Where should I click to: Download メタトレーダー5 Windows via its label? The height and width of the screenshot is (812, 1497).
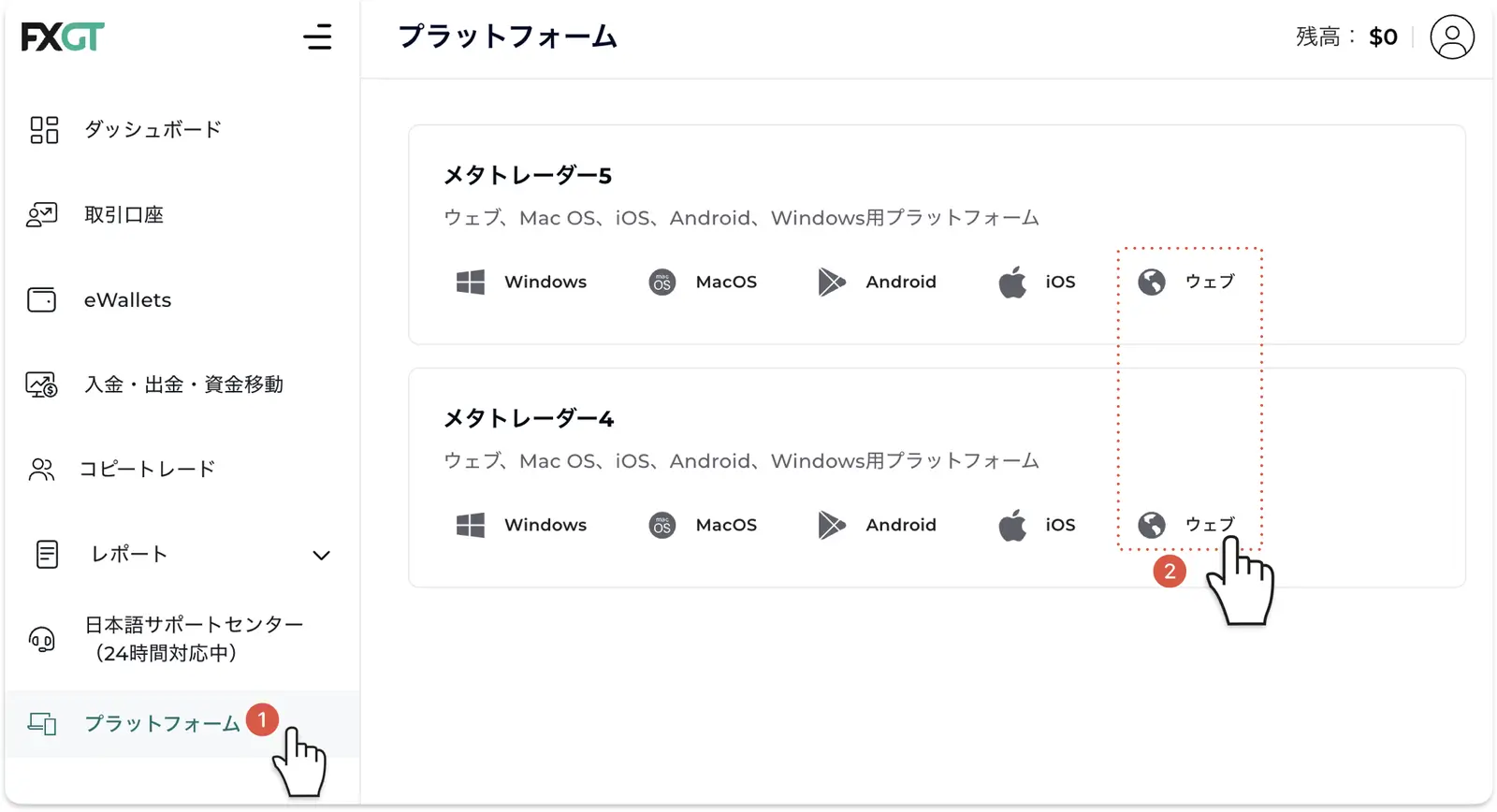[545, 282]
